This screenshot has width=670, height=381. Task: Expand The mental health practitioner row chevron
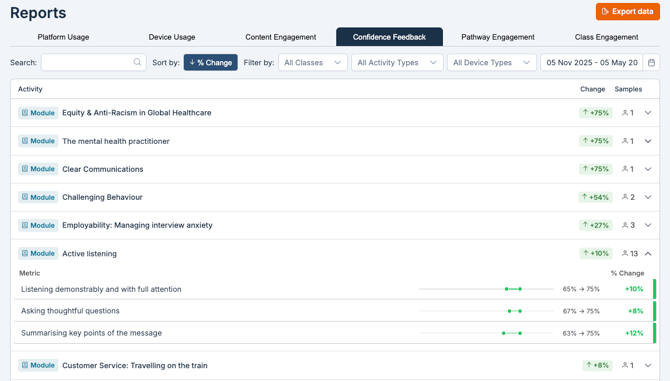tap(648, 141)
